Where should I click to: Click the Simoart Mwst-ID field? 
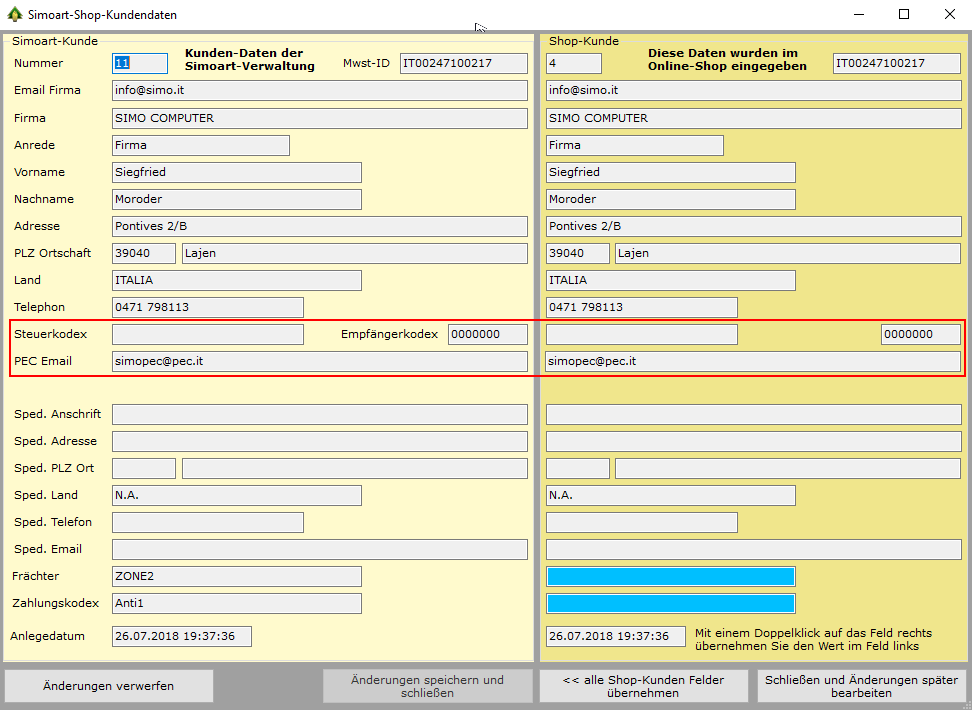tap(463, 63)
